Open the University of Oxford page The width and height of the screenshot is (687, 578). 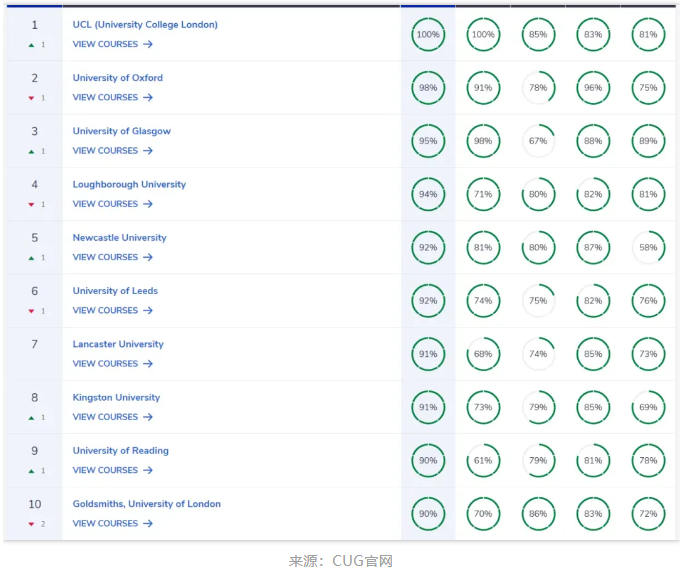[x=118, y=78]
